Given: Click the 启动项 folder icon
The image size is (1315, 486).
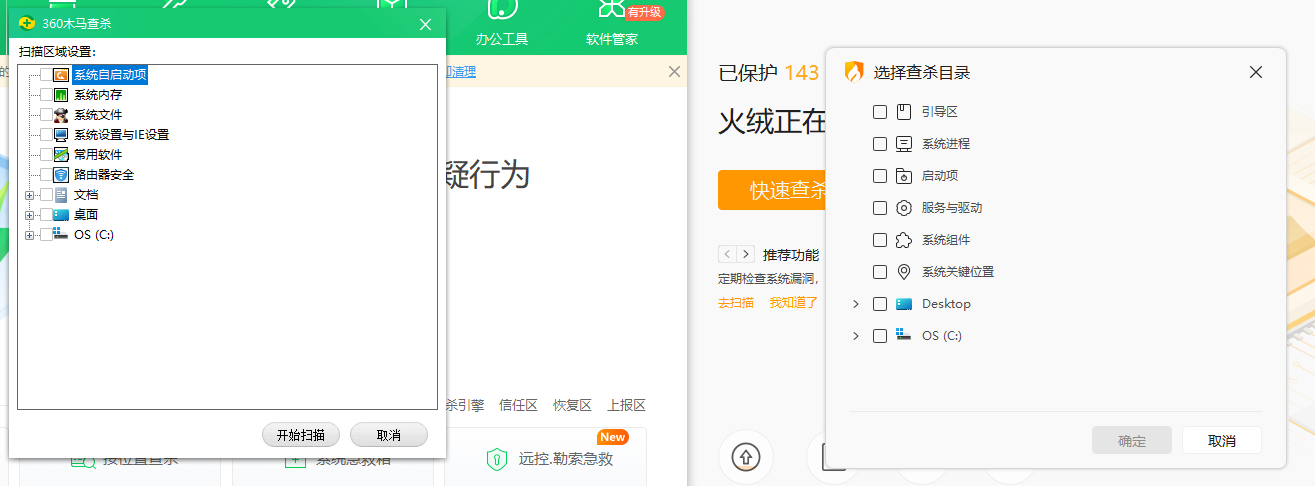Looking at the screenshot, I should coord(904,176).
